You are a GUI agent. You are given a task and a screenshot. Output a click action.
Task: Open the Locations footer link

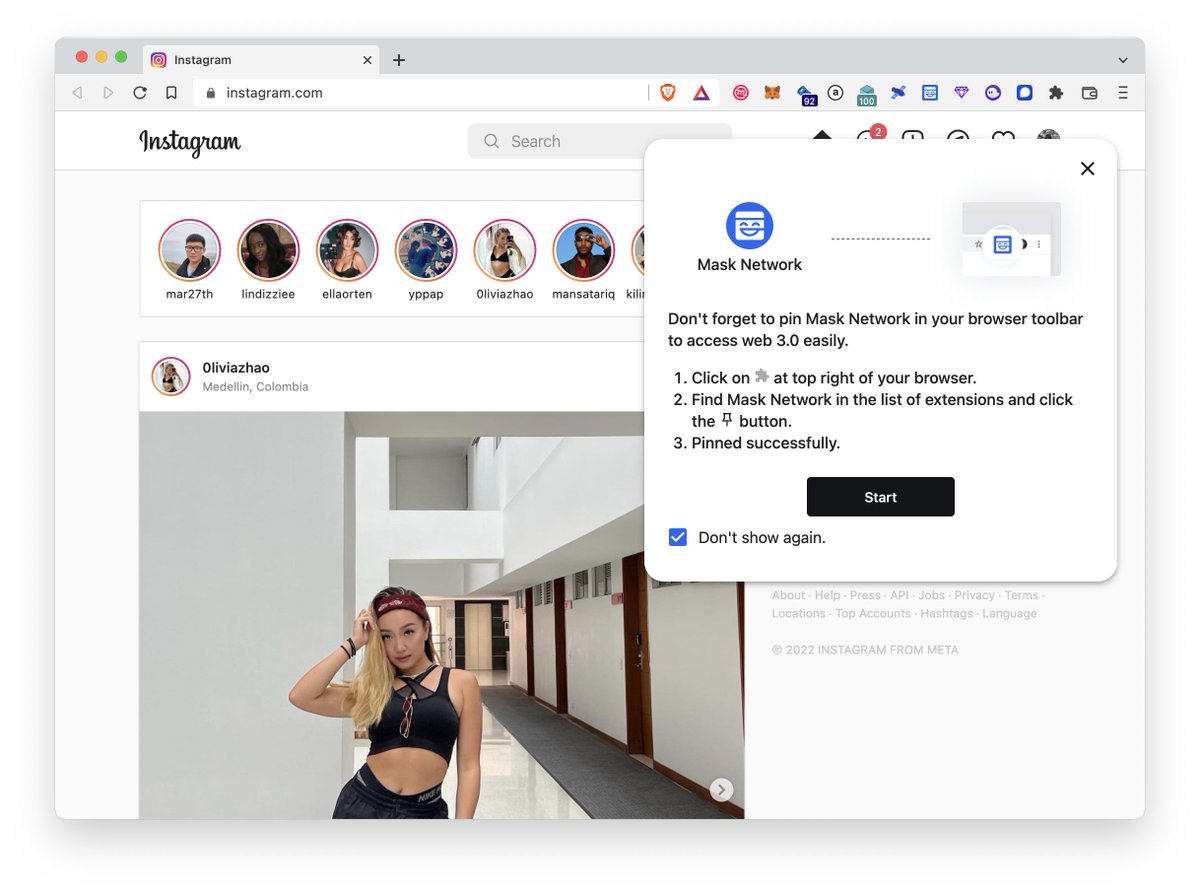[799, 614]
